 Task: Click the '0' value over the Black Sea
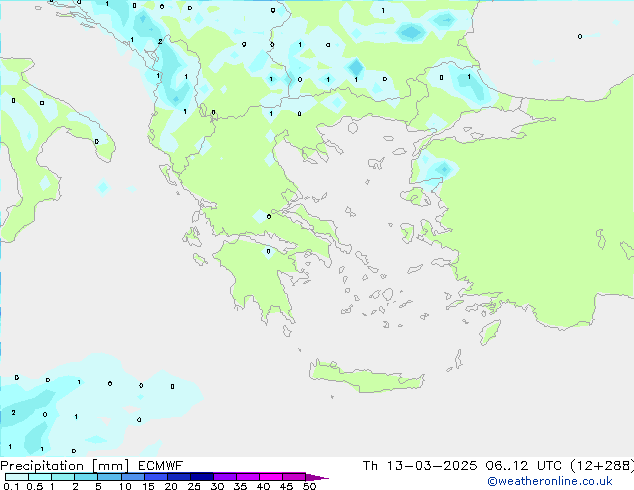pyautogui.click(x=580, y=36)
